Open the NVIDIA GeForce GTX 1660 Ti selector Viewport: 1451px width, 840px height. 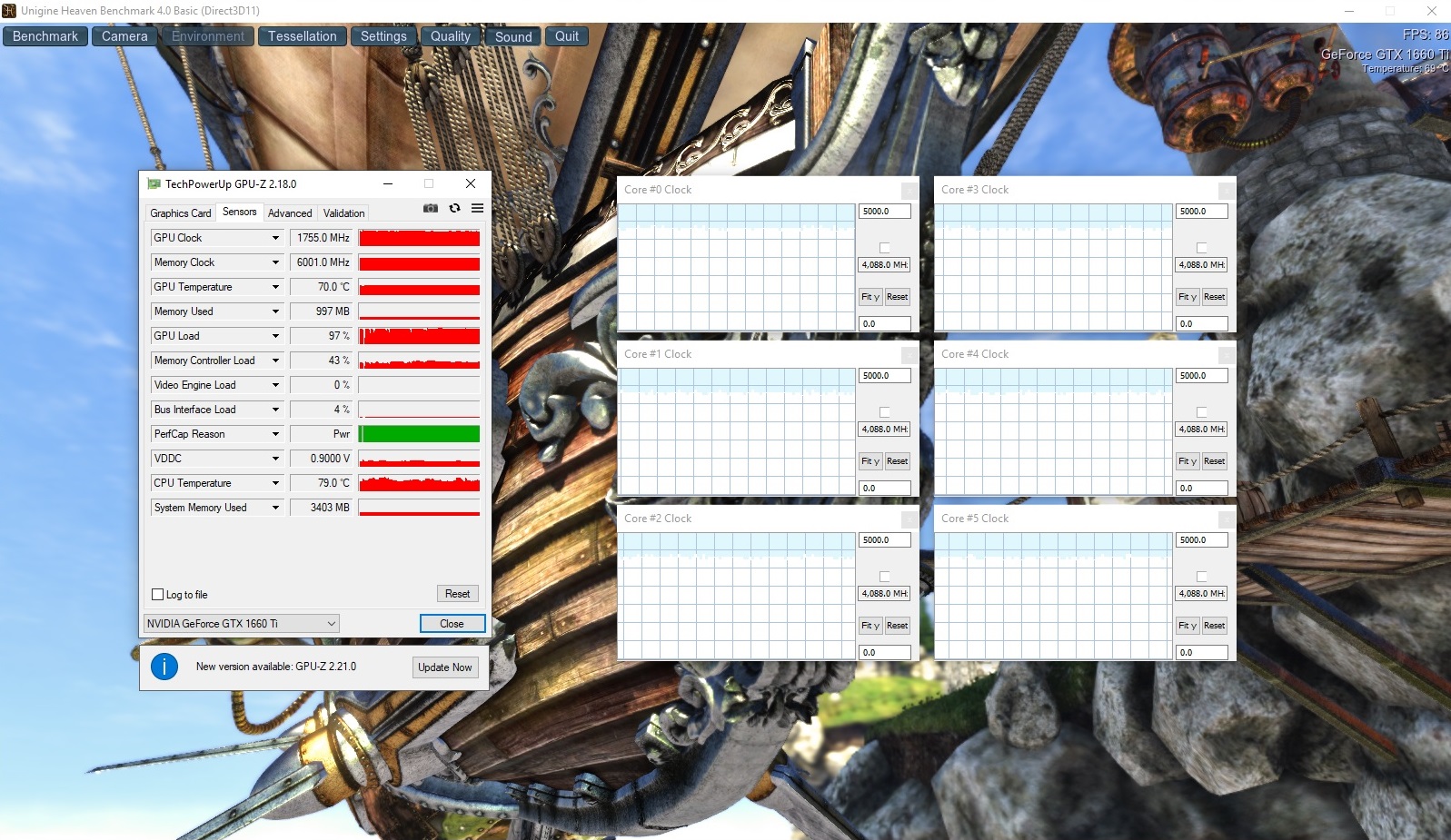[x=241, y=624]
